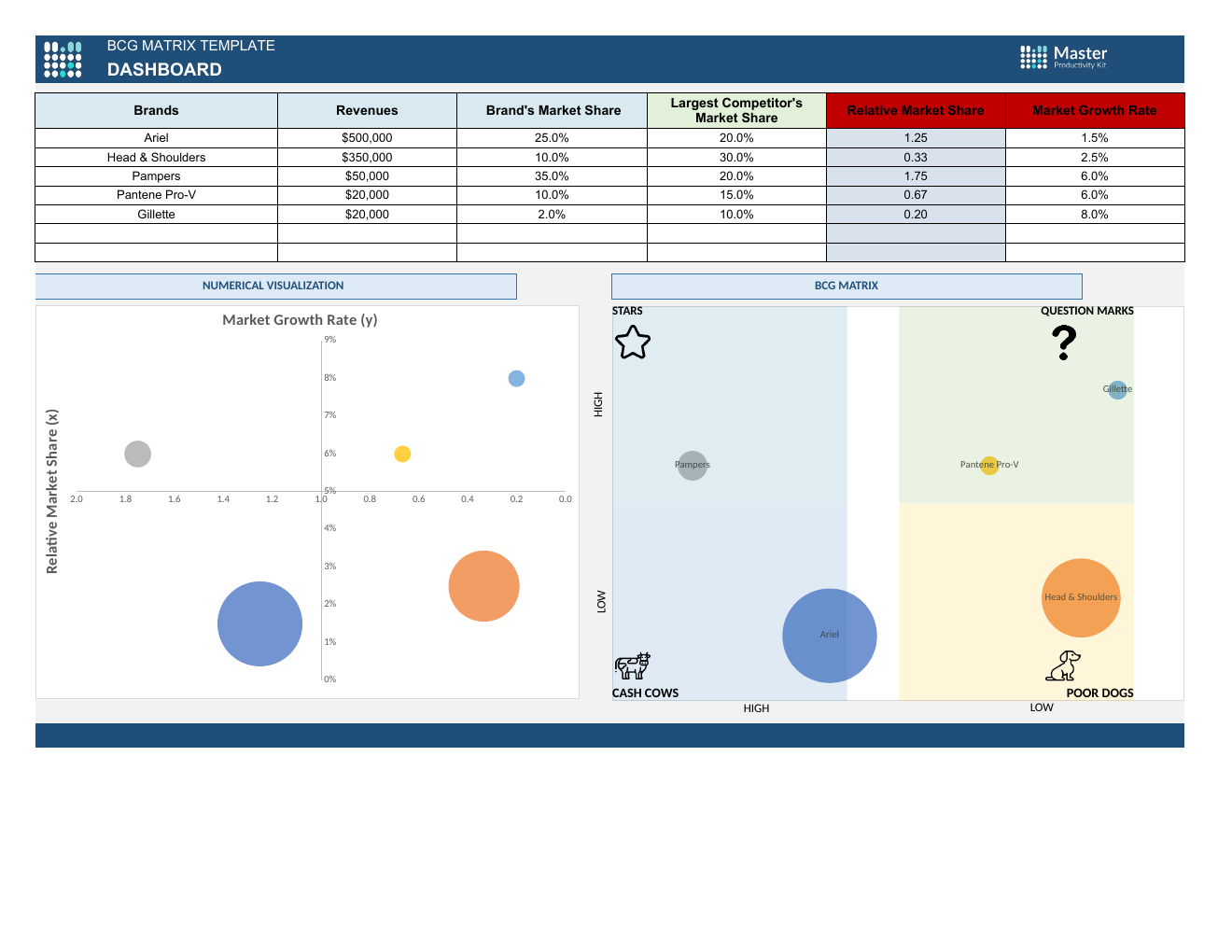Viewport: 1232px width, 952px height.
Task: Click the question mark icon
Action: click(1064, 343)
